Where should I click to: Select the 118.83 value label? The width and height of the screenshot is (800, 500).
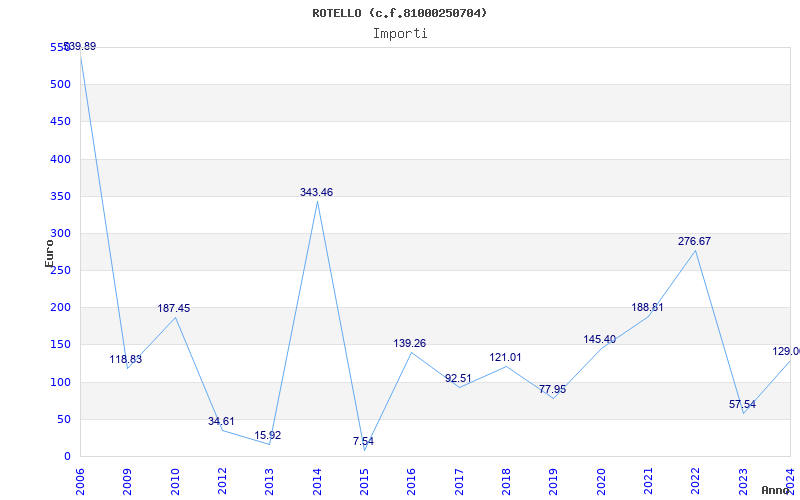[x=126, y=359]
